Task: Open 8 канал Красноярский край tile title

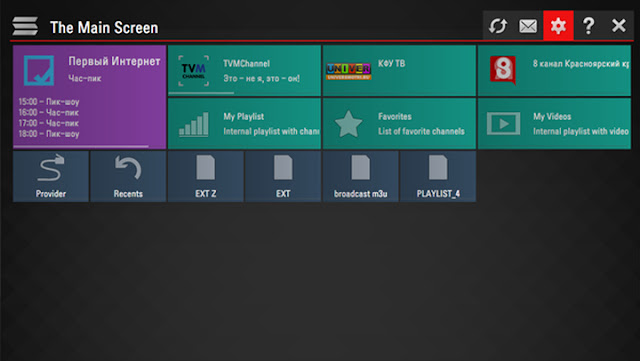Action: (x=581, y=64)
